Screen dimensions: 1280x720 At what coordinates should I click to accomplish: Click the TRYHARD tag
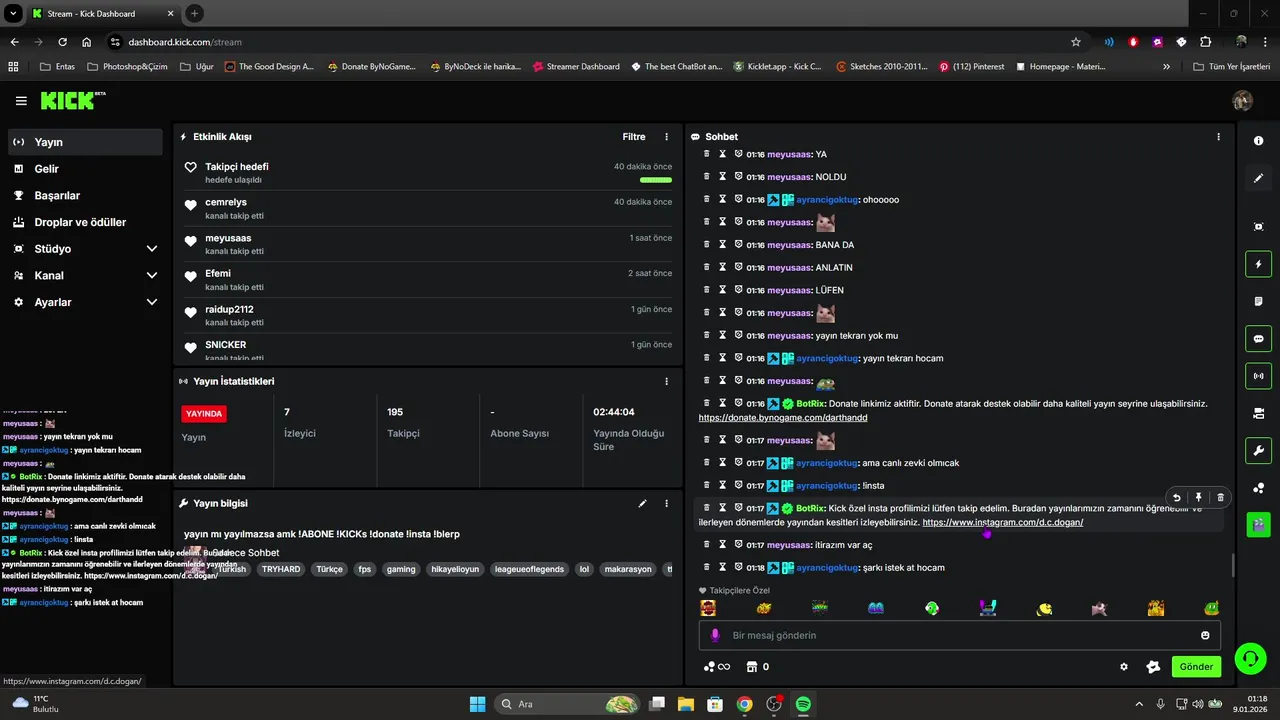(281, 569)
